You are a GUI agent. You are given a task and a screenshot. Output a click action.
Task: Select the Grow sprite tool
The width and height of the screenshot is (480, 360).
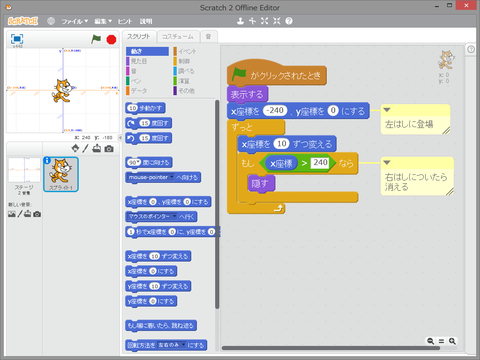[x=264, y=21]
